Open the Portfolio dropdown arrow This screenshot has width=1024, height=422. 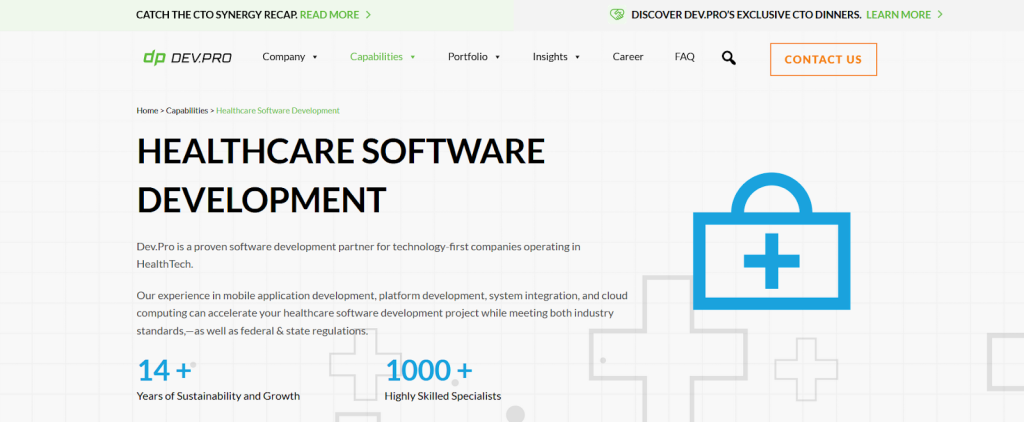click(497, 57)
